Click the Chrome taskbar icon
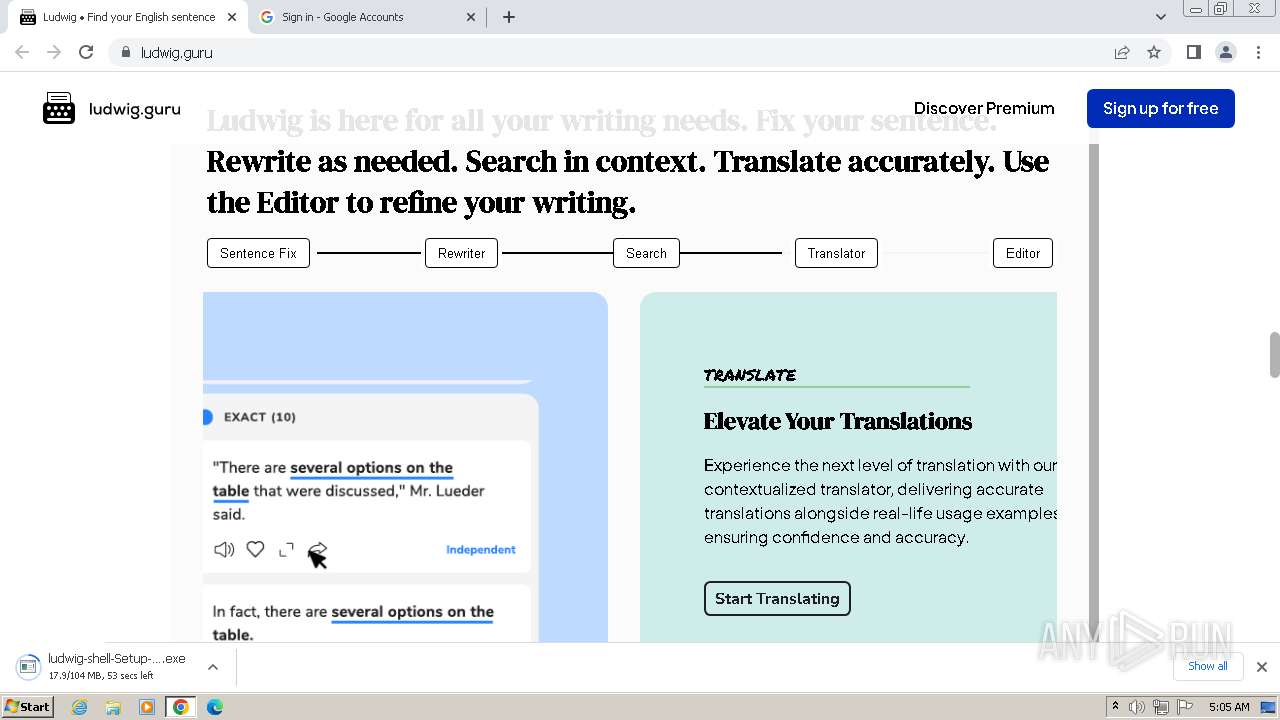The height and width of the screenshot is (720, 1280). (x=181, y=707)
